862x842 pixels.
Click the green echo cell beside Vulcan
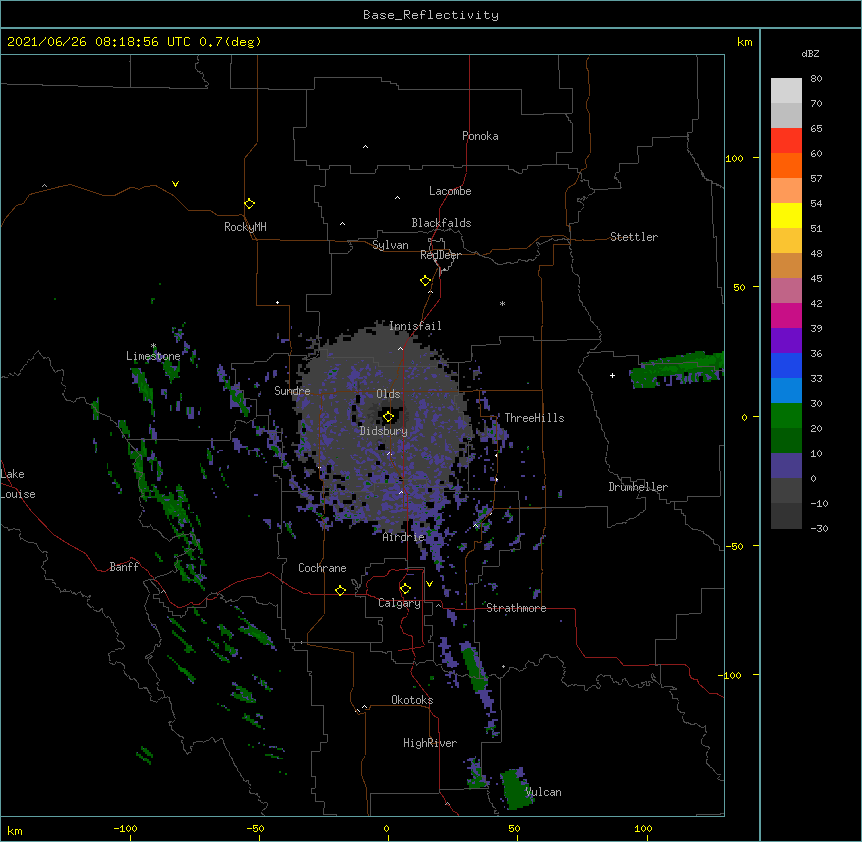[515, 789]
